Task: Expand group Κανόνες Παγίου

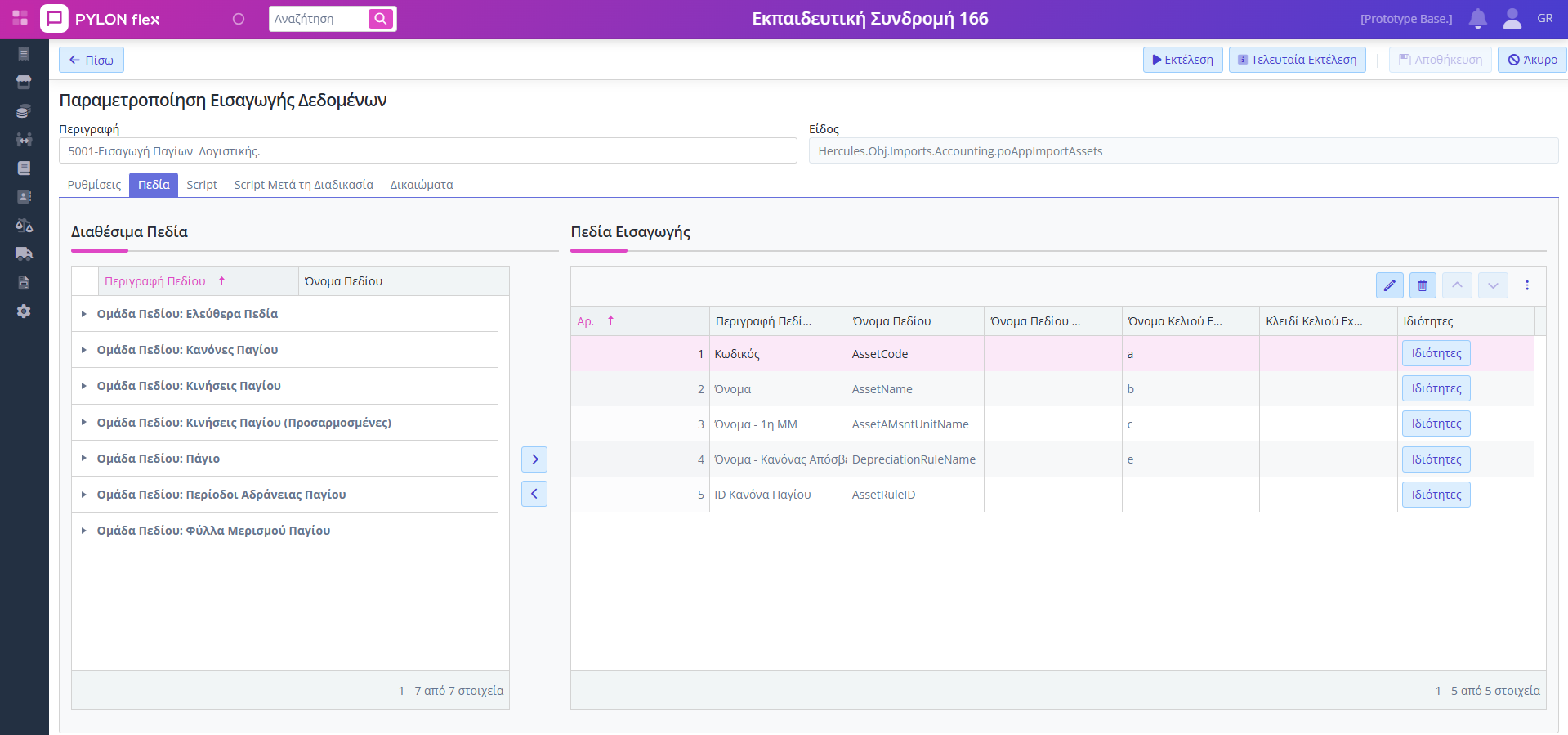Action: tap(84, 350)
